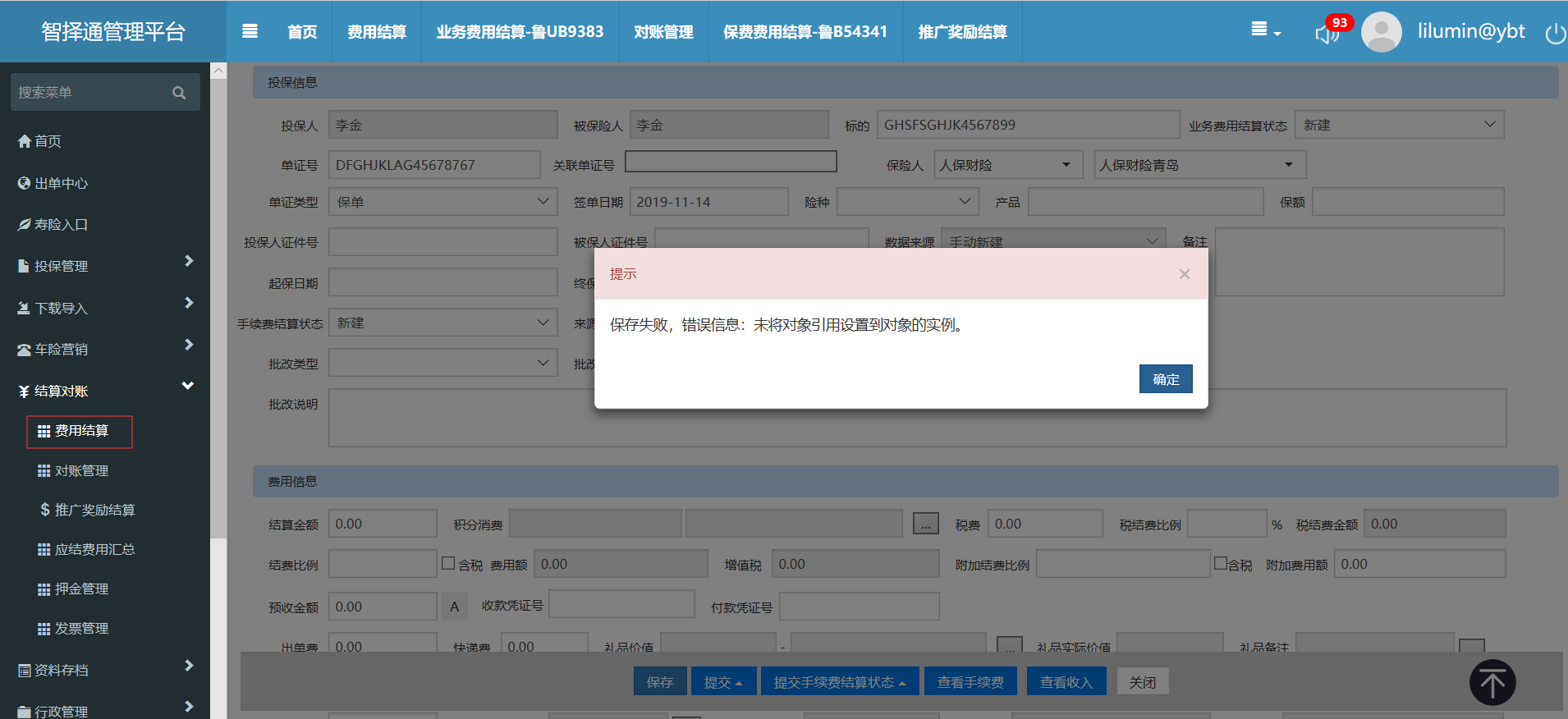
Task: Open the notification bell with 93 badge
Action: coord(1327,33)
